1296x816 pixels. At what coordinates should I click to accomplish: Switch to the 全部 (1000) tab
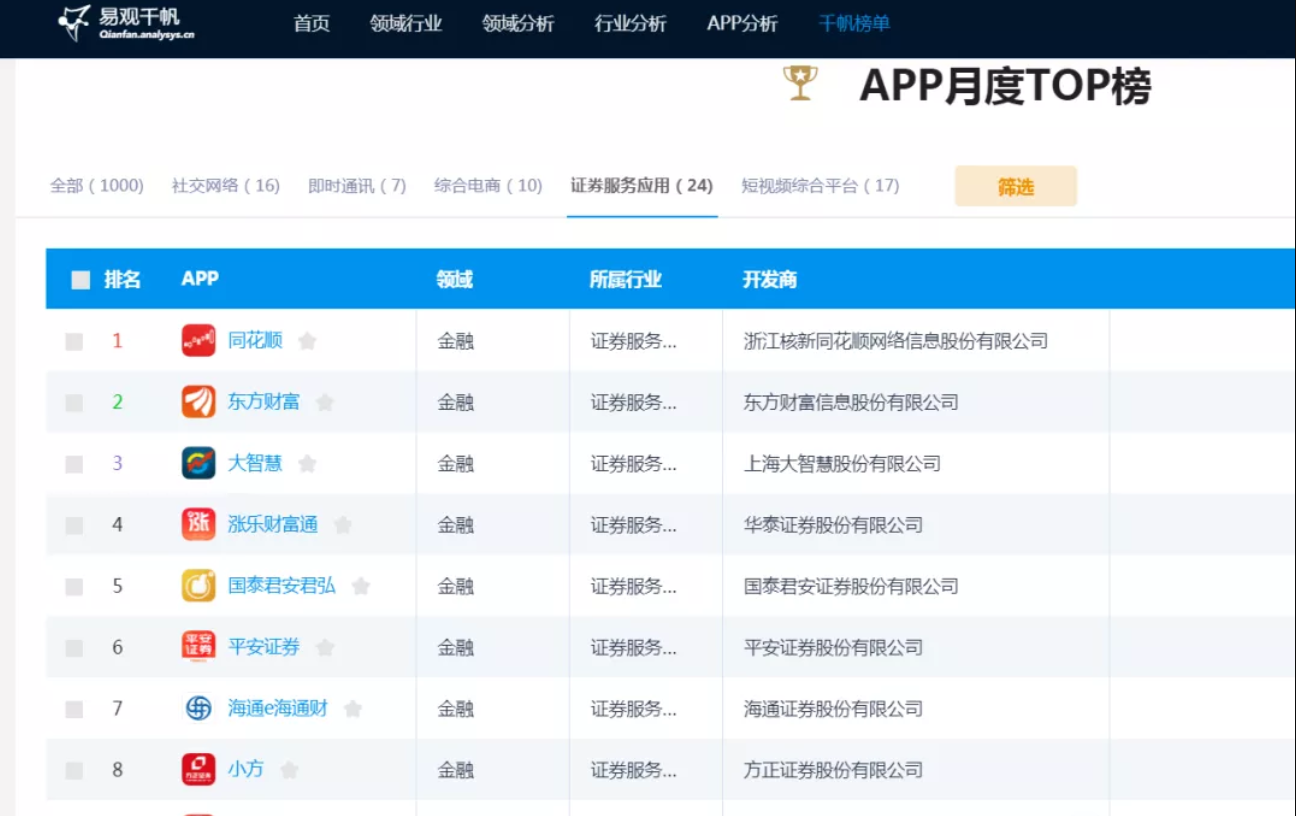coord(97,185)
